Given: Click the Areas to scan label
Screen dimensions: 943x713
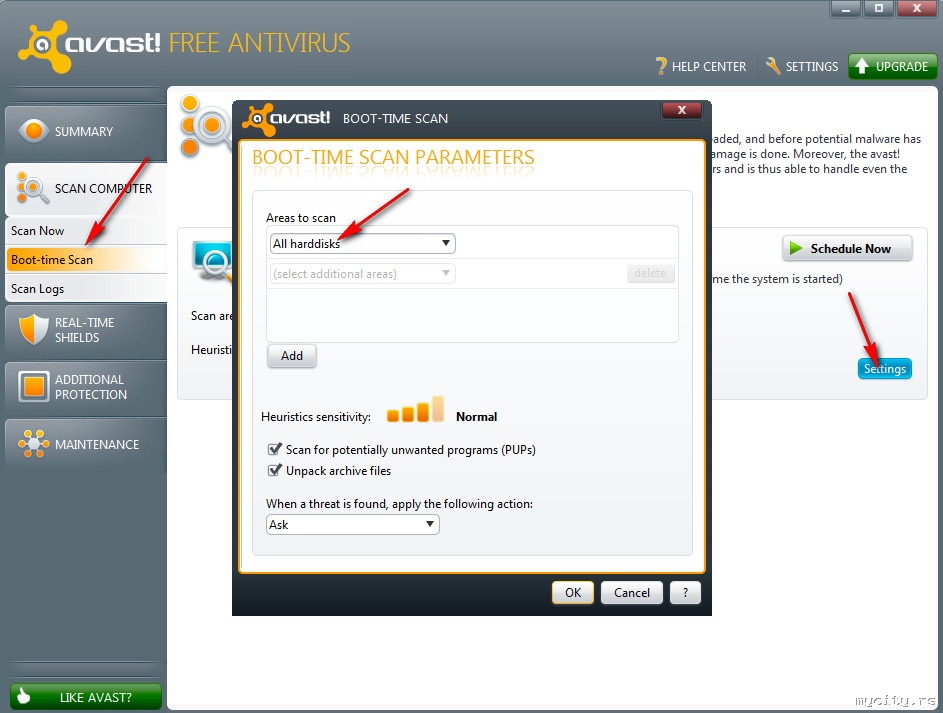Looking at the screenshot, I should point(301,218).
